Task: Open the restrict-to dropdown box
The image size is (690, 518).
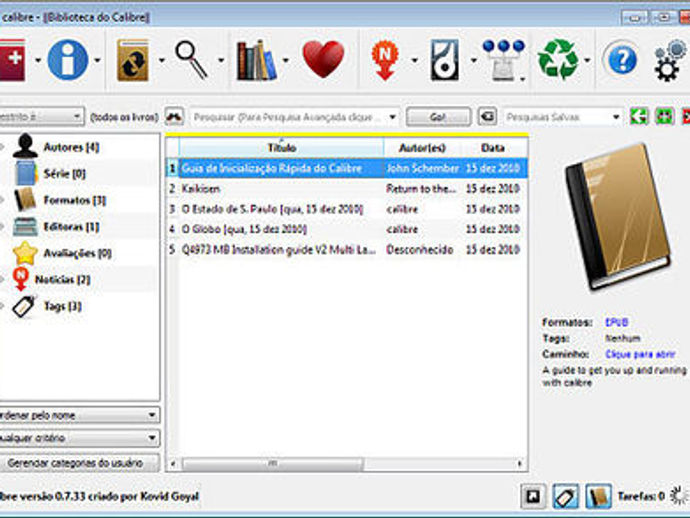Action: coord(42,117)
